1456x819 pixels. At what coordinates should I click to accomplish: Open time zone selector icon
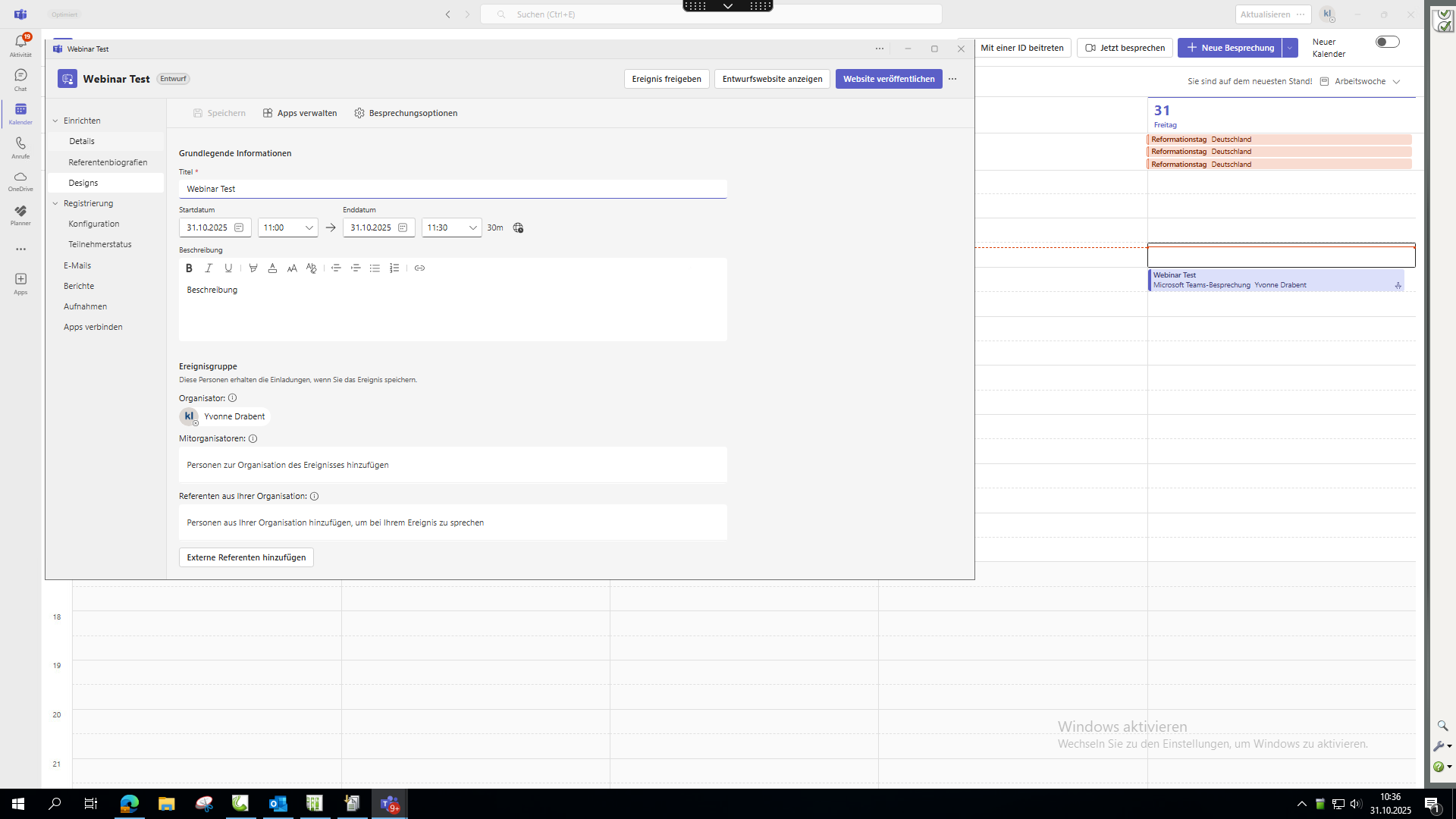click(518, 227)
